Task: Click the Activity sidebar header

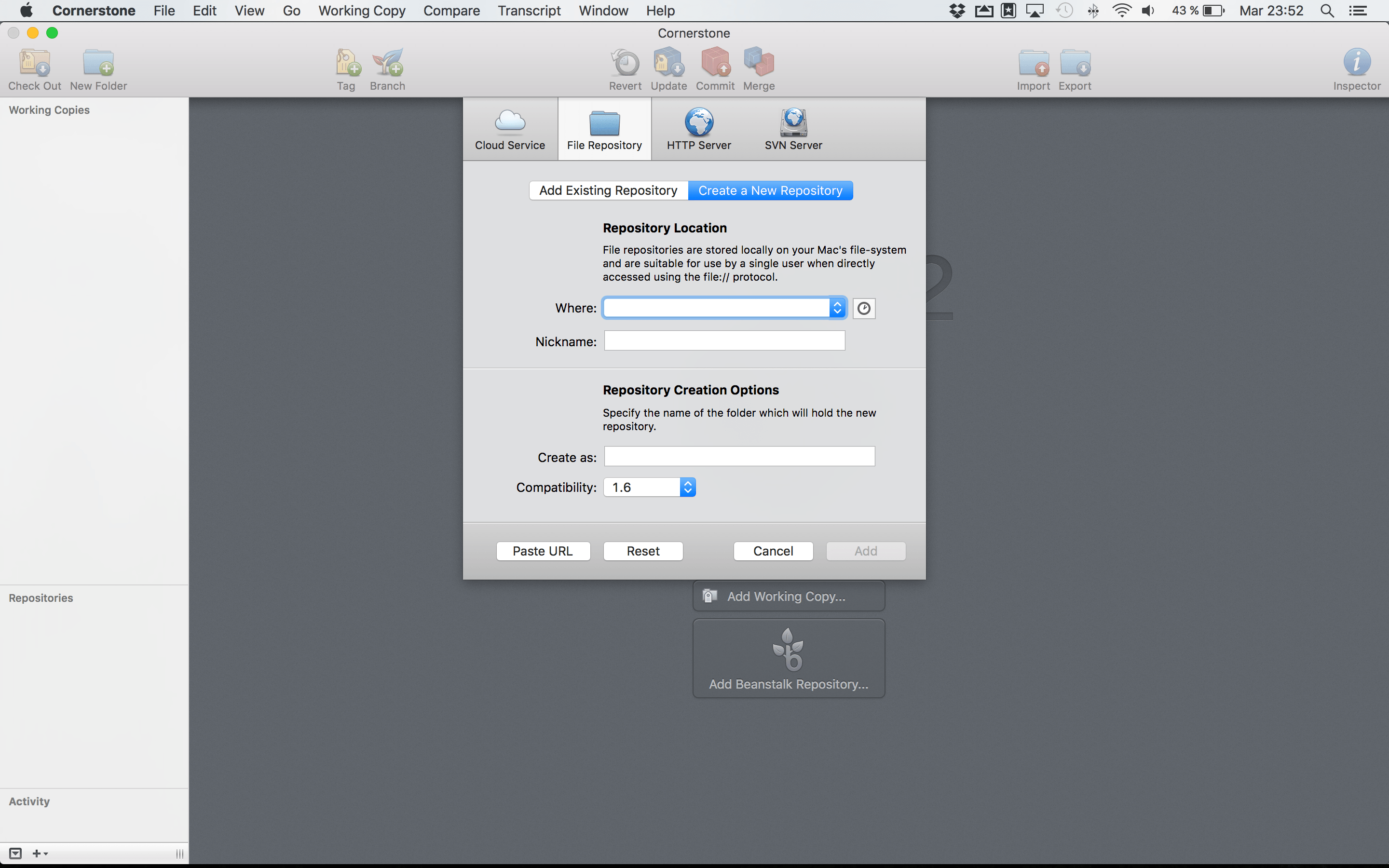Action: pyautogui.click(x=29, y=801)
